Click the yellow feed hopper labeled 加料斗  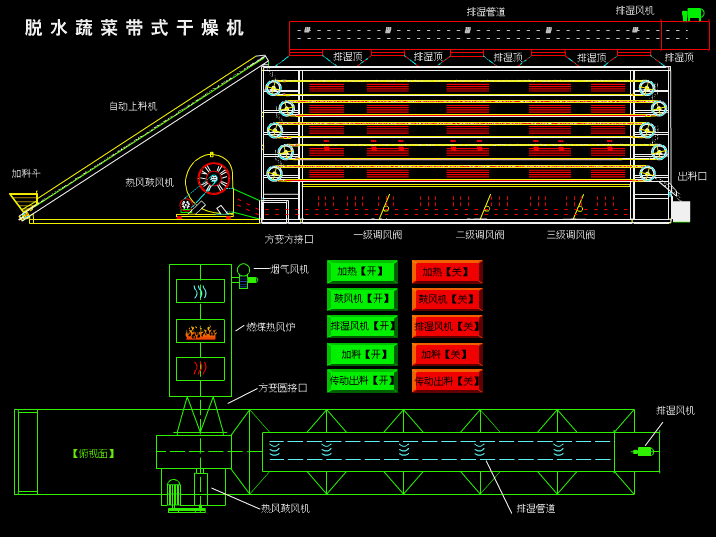click(24, 203)
